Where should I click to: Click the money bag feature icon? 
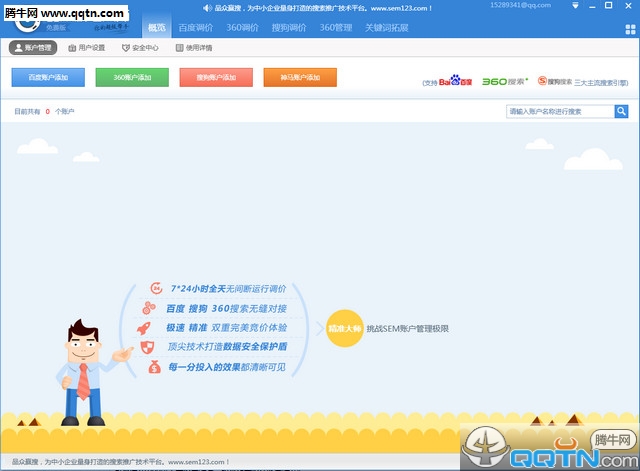(x=155, y=367)
